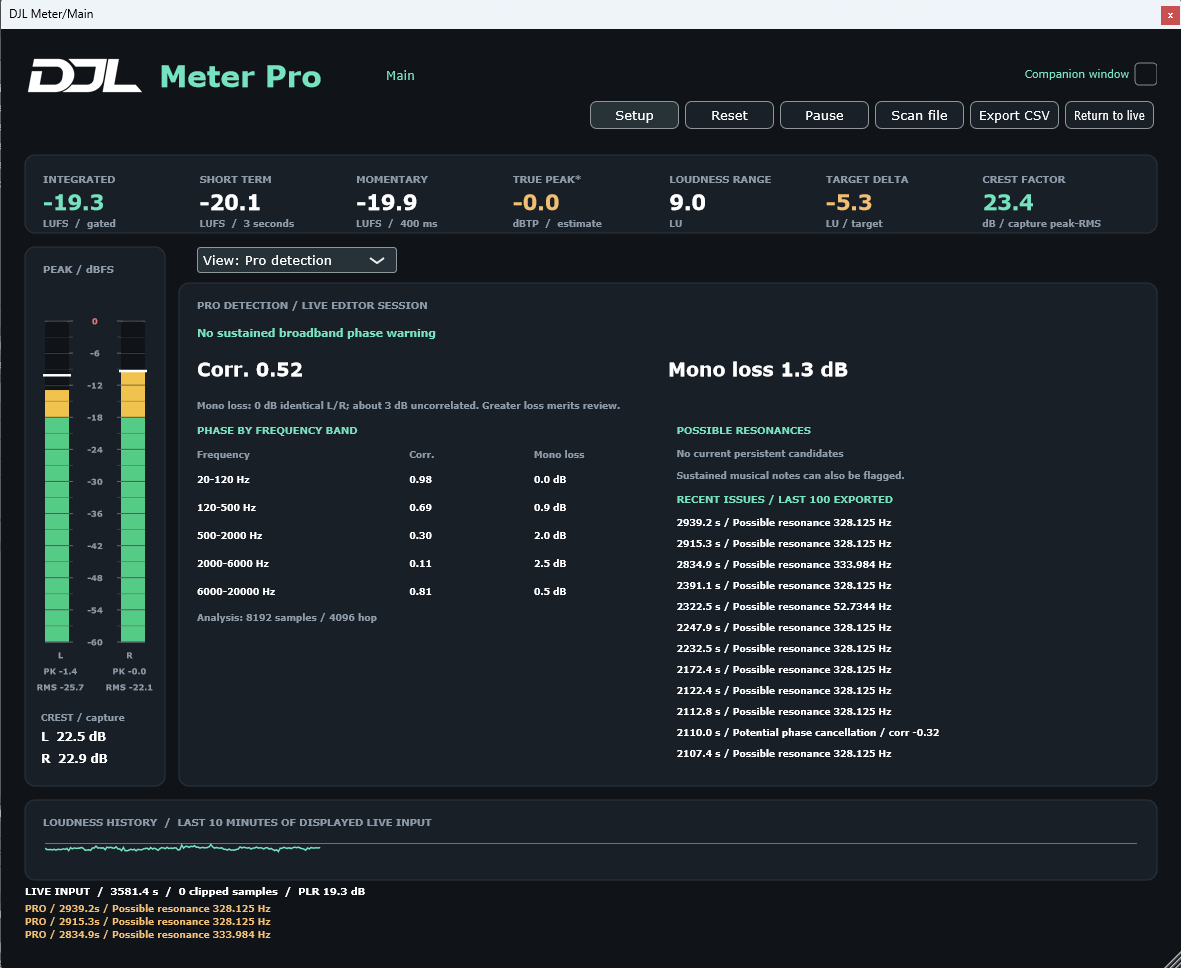Image resolution: width=1181 pixels, height=968 pixels.
Task: Select the 20-120 Hz band row
Action: (x=382, y=479)
